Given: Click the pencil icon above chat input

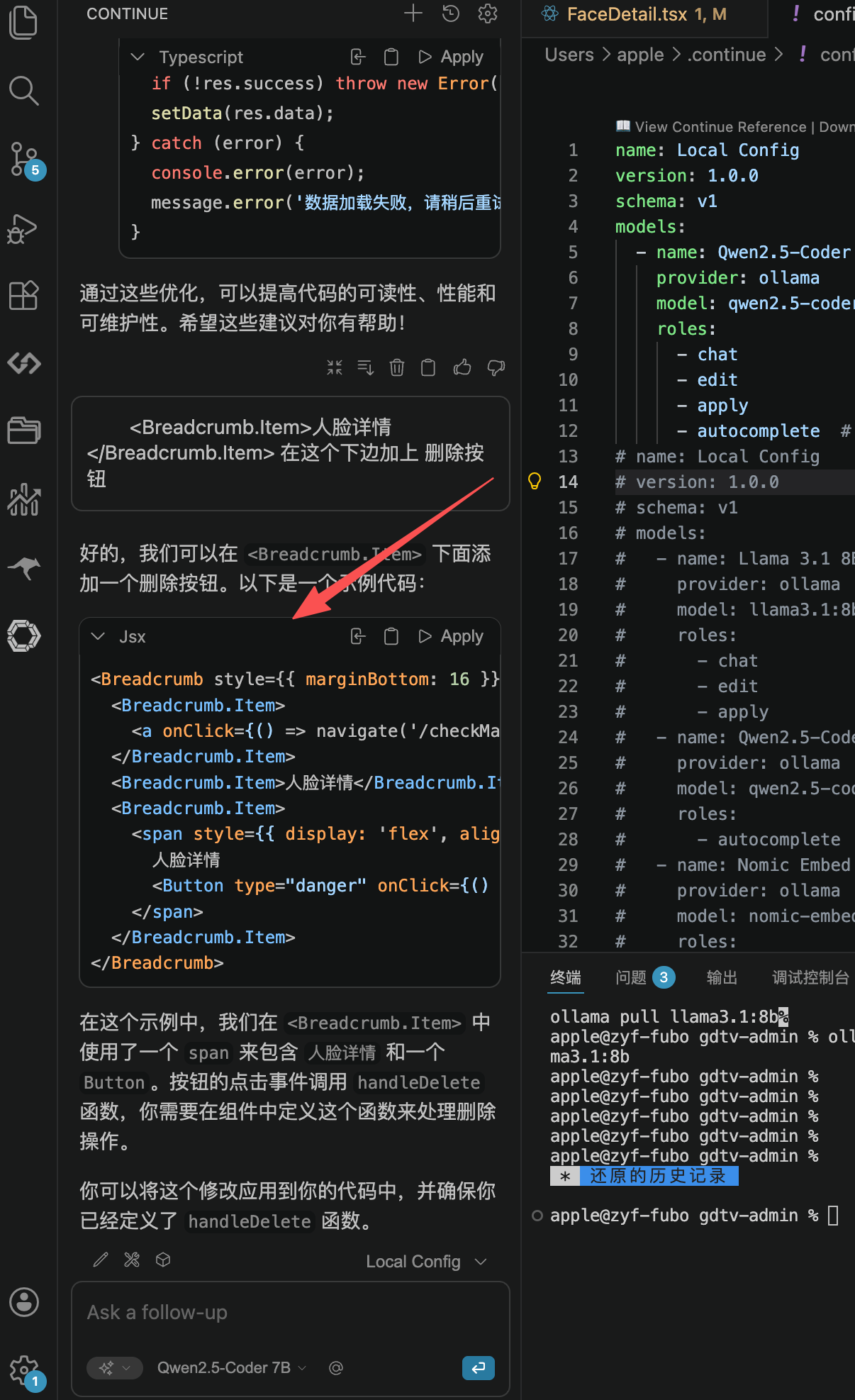Looking at the screenshot, I should click(x=101, y=1260).
